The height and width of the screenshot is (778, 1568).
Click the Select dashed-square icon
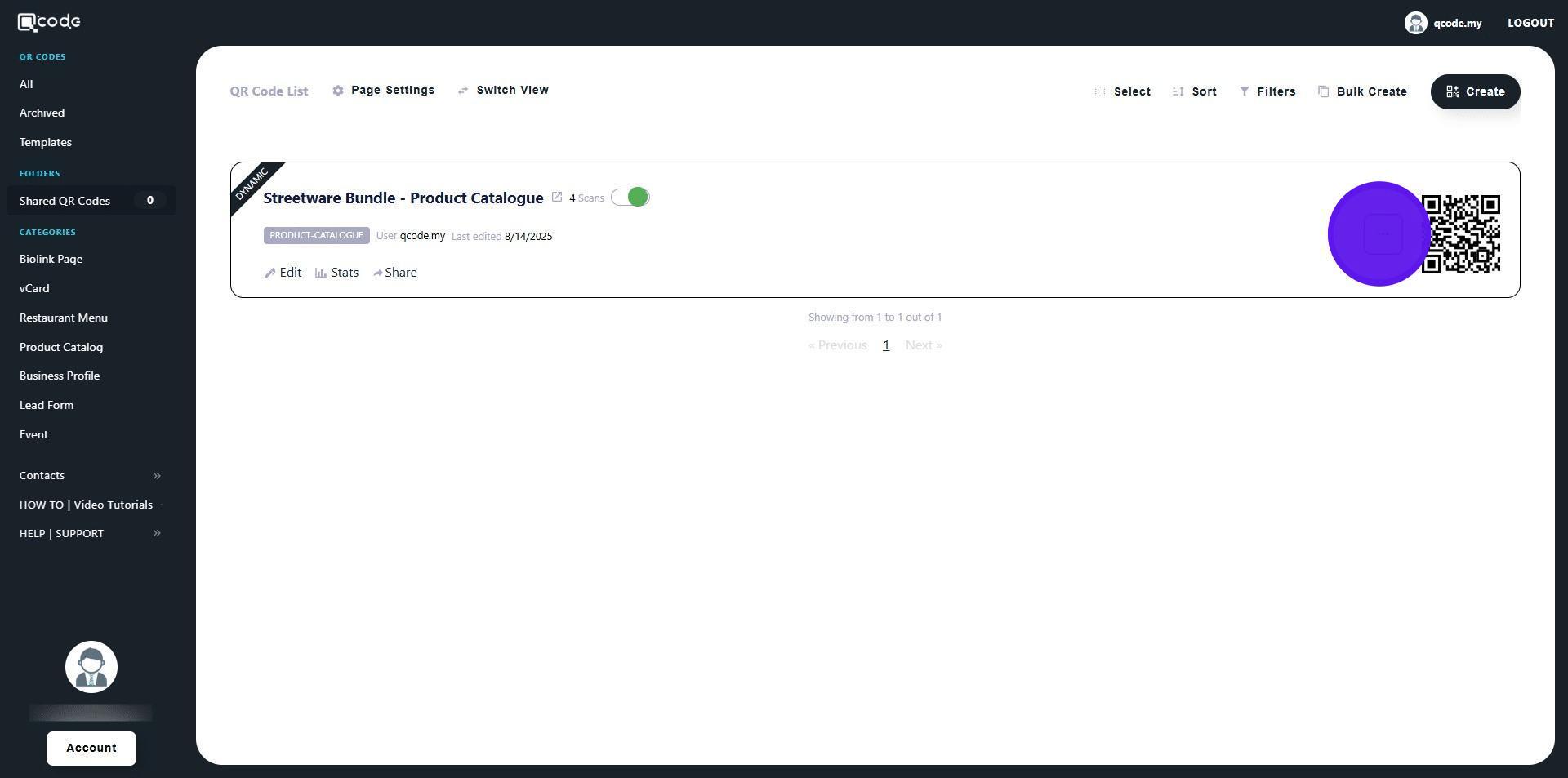click(1100, 91)
